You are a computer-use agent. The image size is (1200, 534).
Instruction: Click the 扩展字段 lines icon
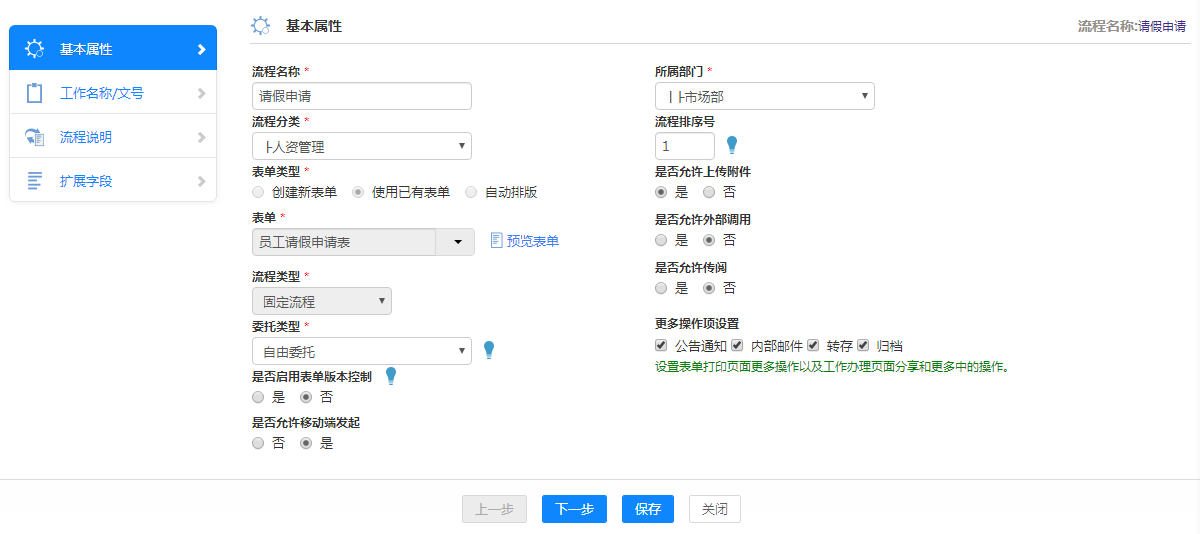[x=34, y=181]
